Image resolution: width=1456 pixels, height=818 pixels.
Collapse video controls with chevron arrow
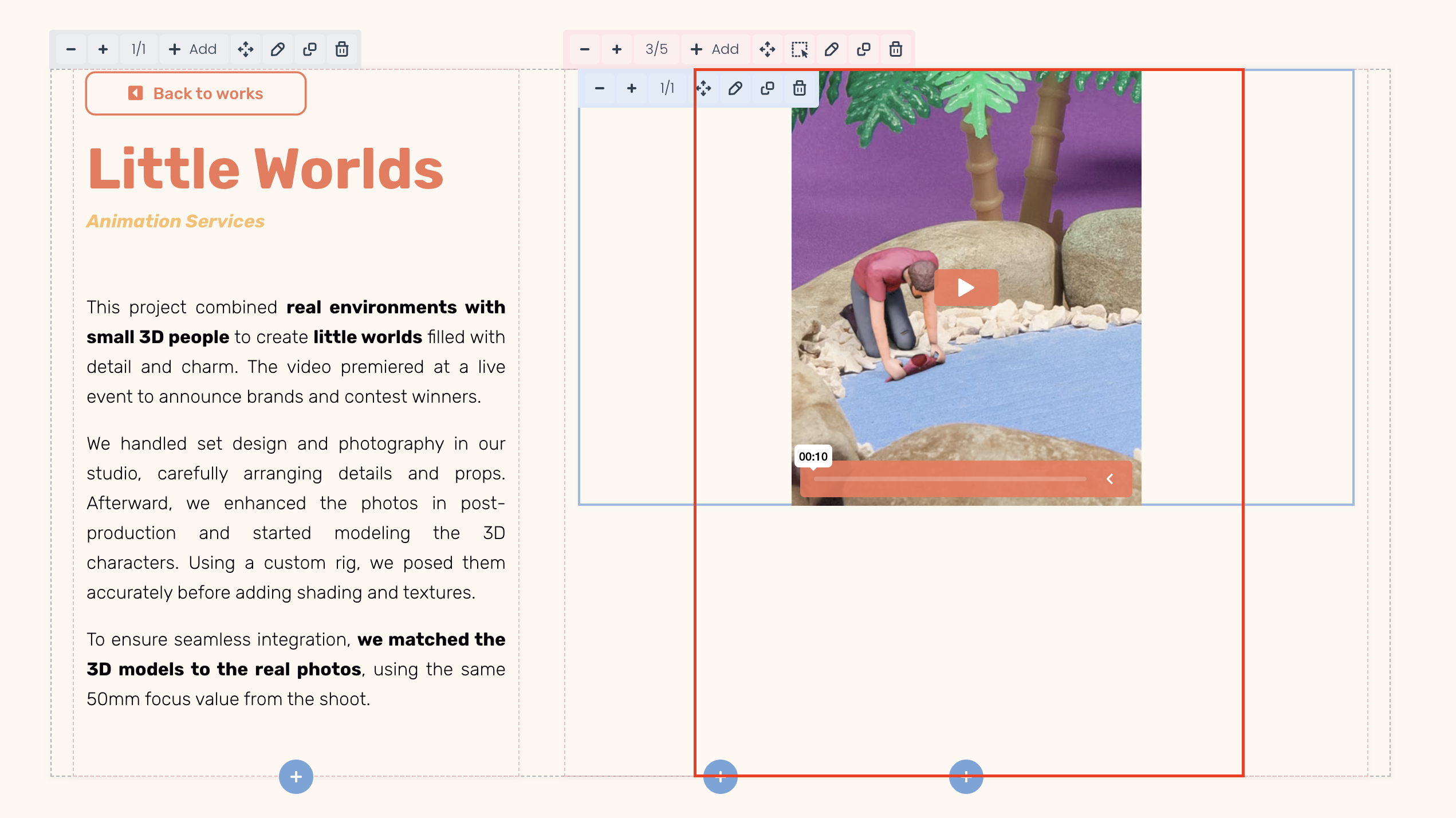(x=1110, y=479)
